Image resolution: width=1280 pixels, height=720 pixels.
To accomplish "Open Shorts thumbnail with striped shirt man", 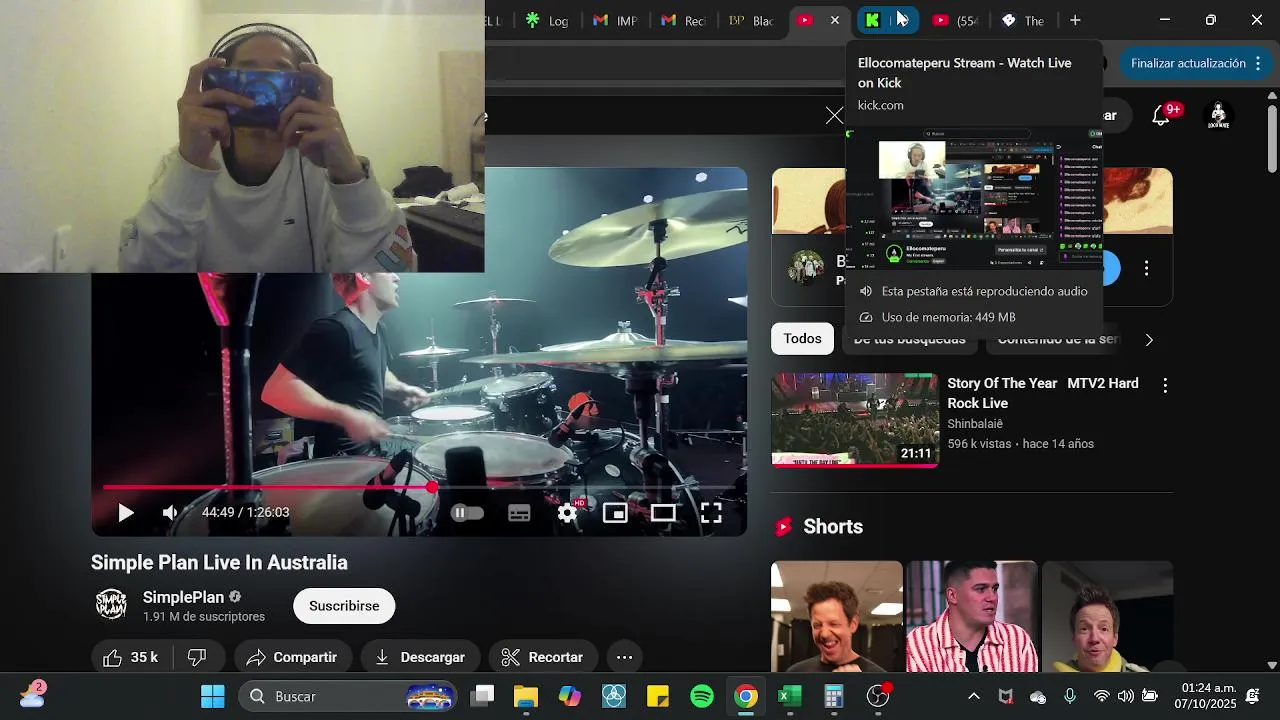I will coord(972,616).
